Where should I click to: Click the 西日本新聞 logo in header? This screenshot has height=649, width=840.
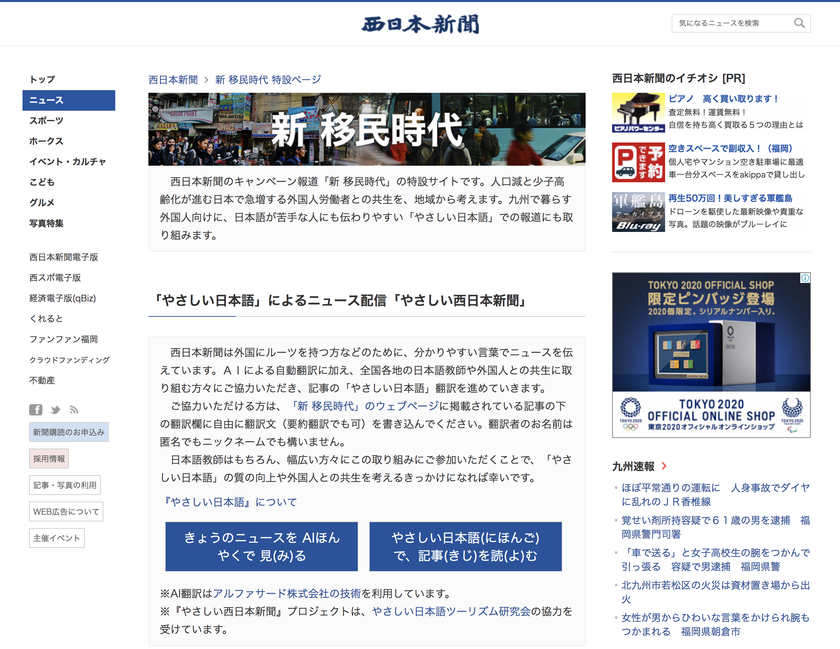tap(421, 24)
